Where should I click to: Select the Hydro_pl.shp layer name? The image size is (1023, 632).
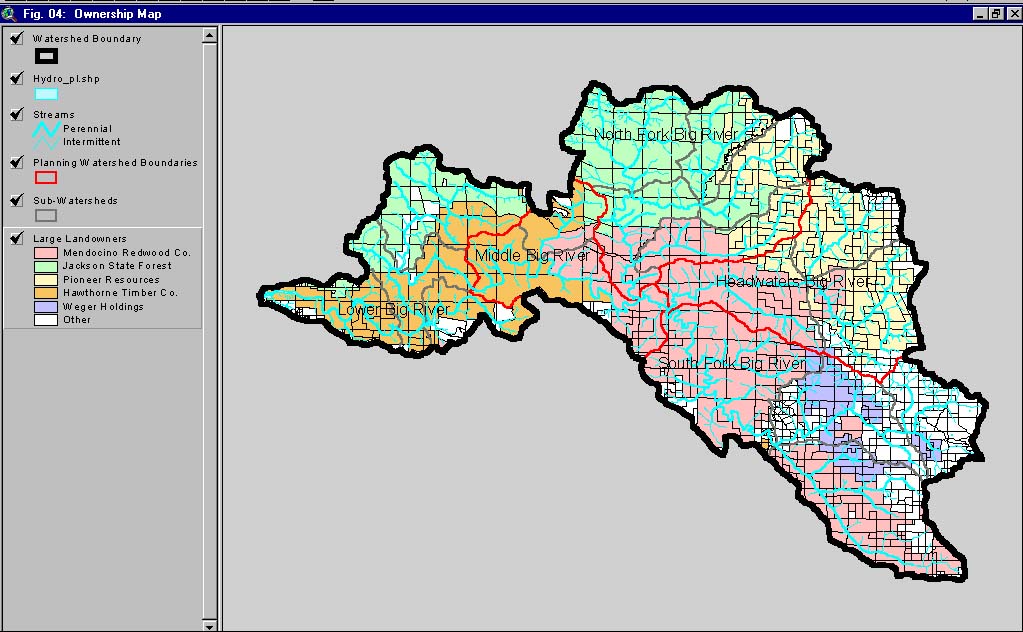[67, 79]
